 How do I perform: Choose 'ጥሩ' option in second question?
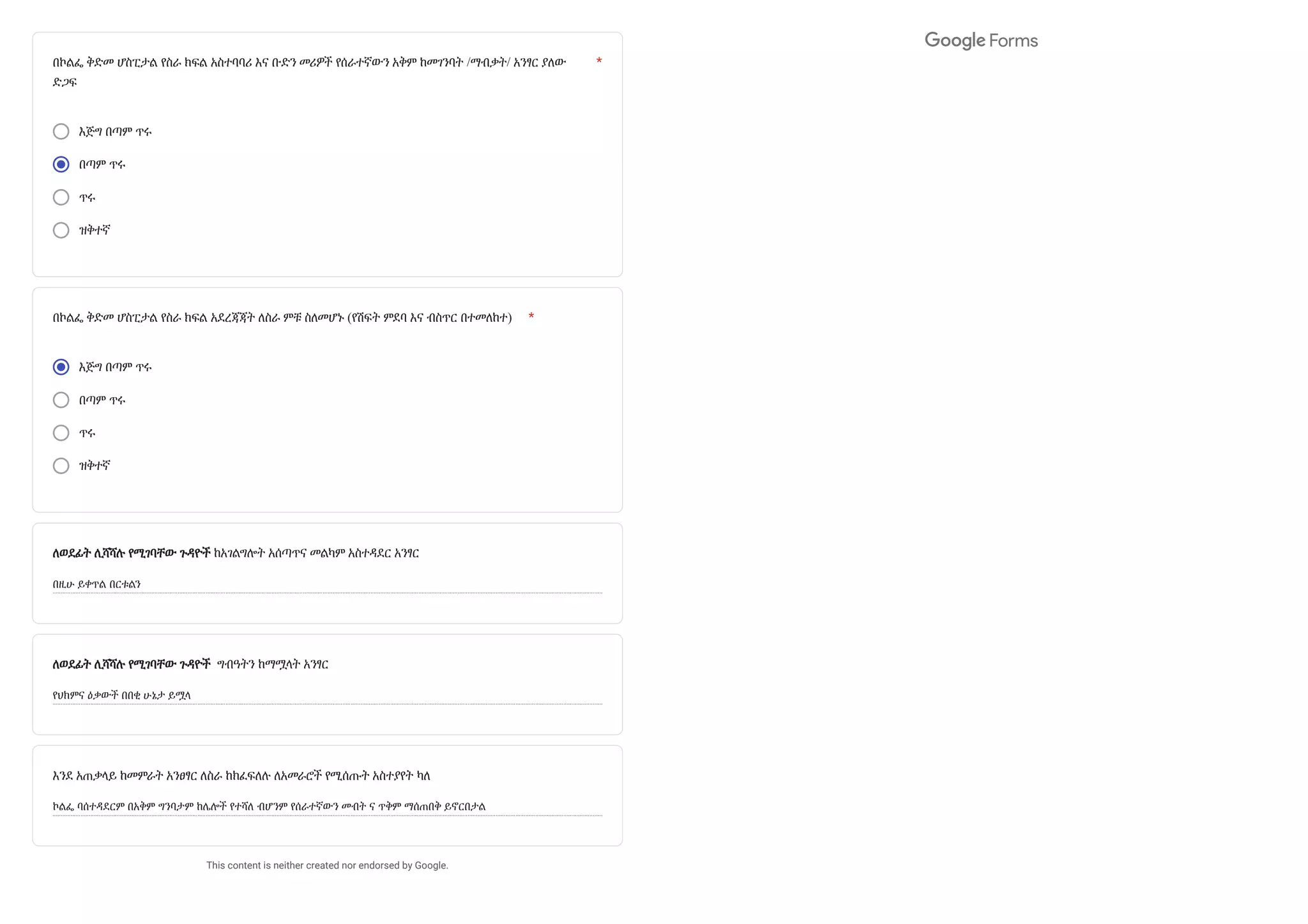pyautogui.click(x=61, y=433)
